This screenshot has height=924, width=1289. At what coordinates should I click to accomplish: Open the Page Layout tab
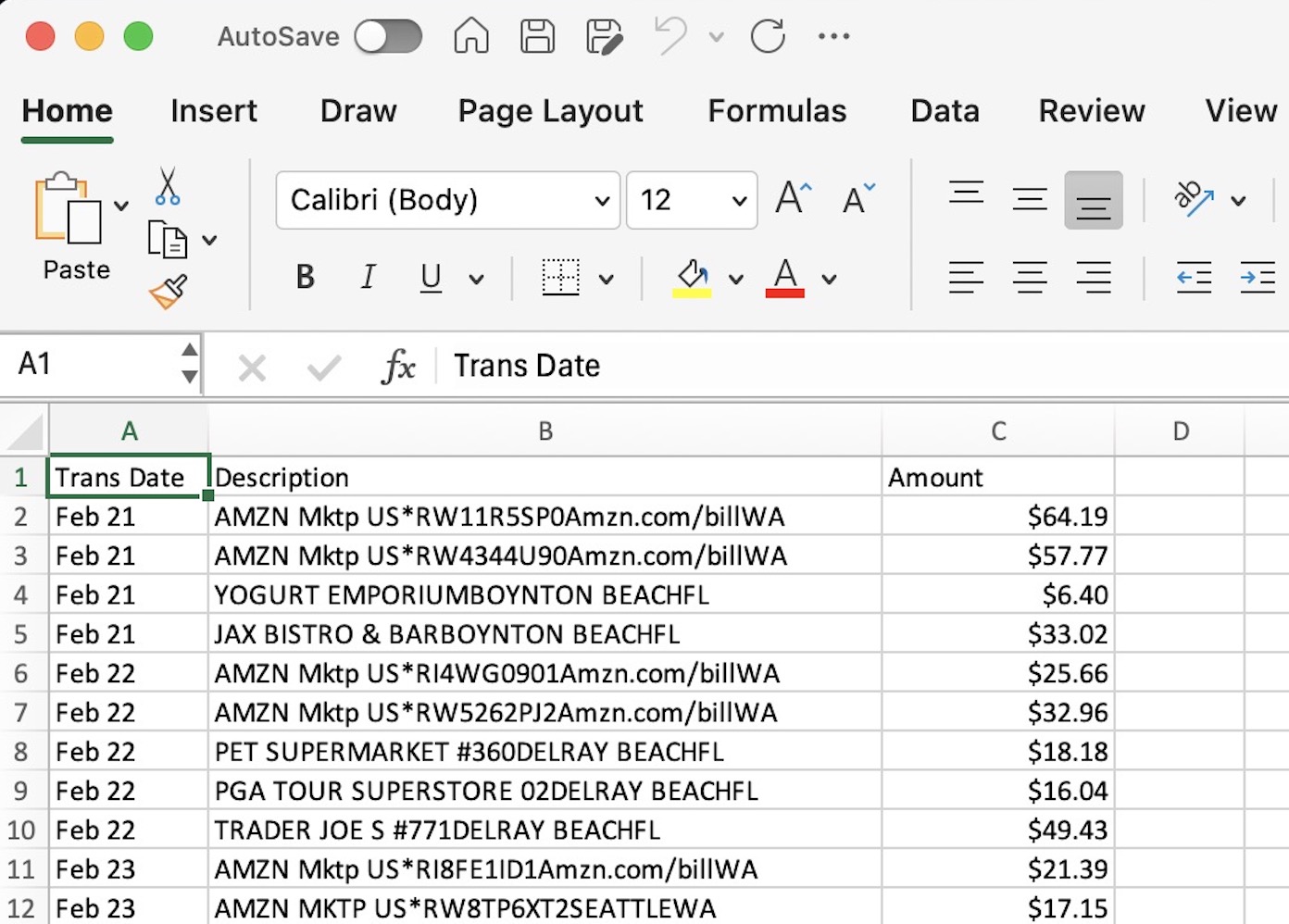550,111
